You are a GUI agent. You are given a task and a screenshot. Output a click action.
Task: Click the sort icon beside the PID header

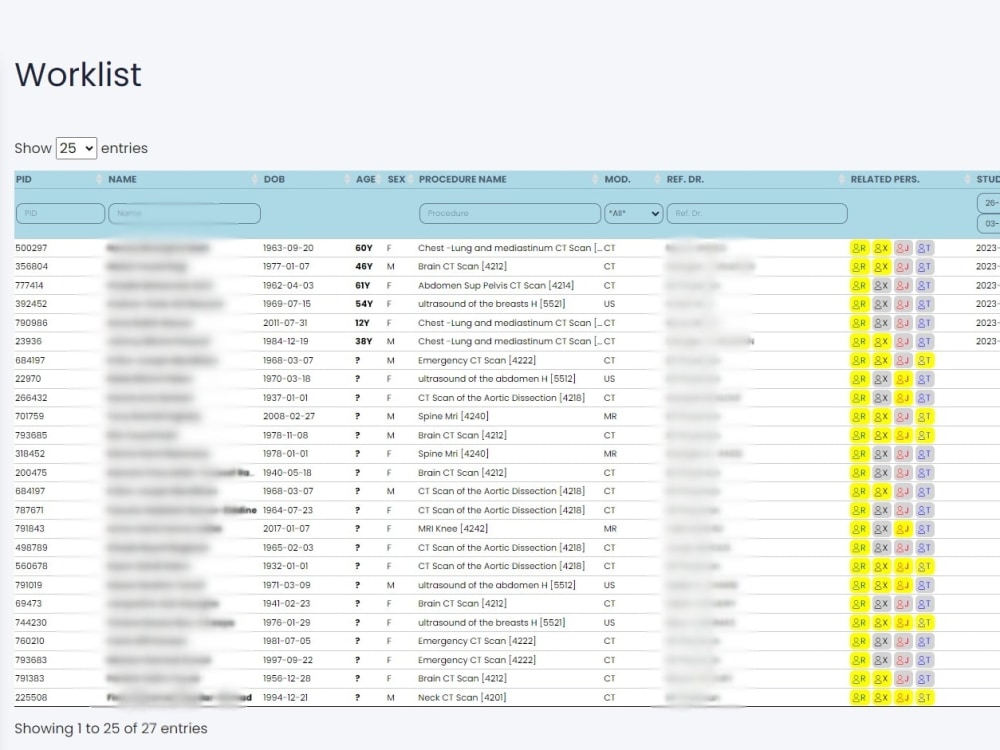point(97,179)
